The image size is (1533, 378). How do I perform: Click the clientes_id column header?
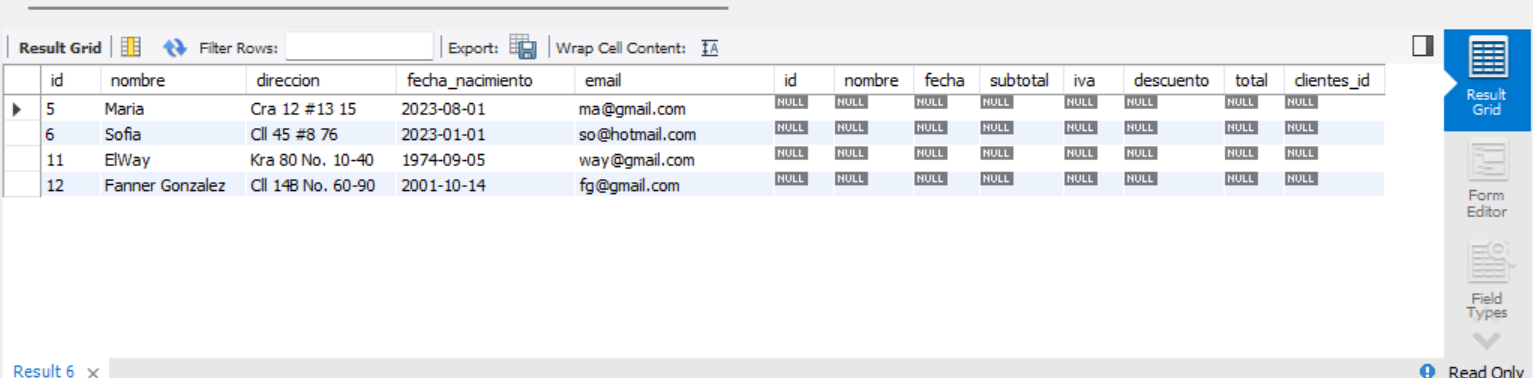[x=1334, y=80]
